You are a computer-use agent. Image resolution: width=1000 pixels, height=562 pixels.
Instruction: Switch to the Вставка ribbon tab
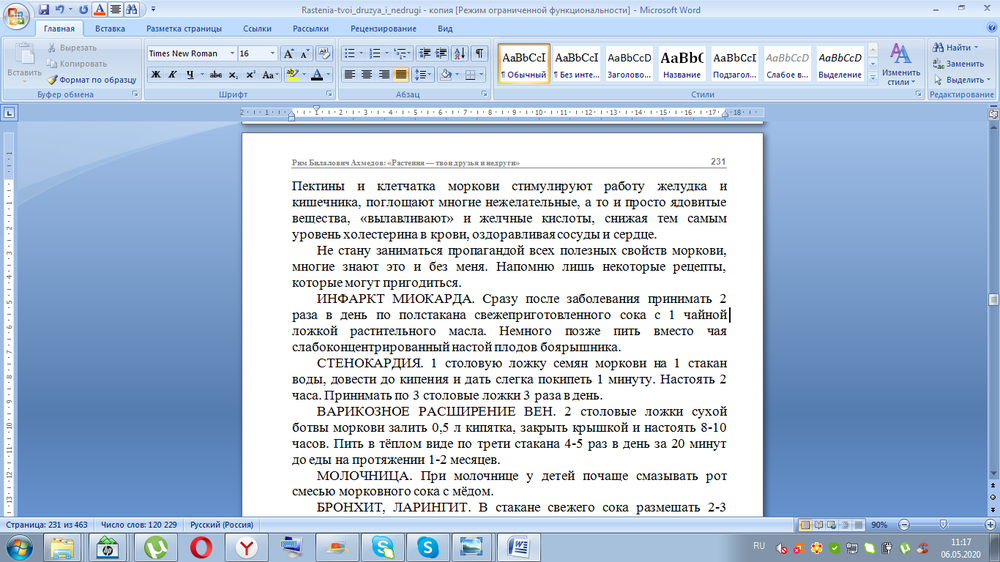[110, 29]
